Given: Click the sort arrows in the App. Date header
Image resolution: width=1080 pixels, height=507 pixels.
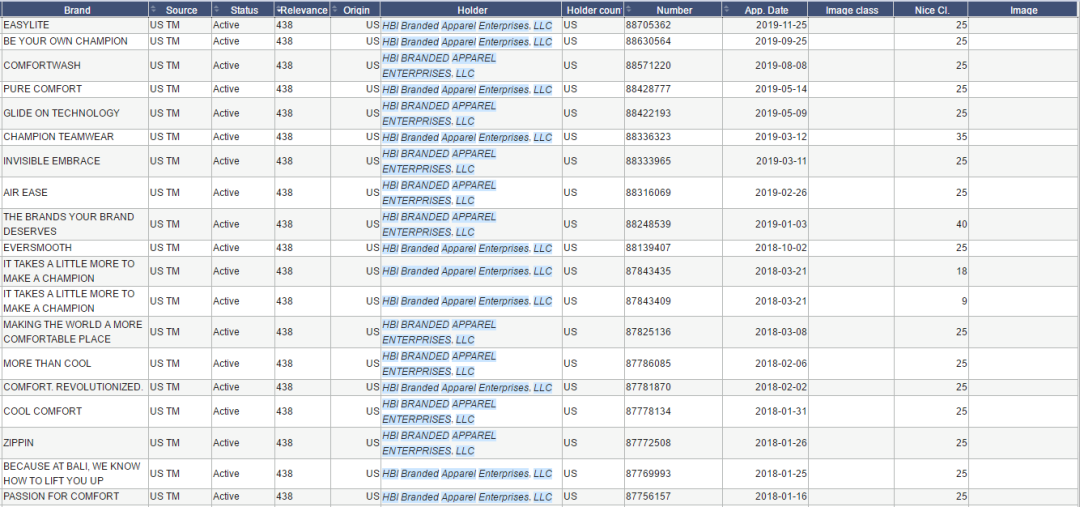Looking at the screenshot, I should pyautogui.click(x=727, y=10).
